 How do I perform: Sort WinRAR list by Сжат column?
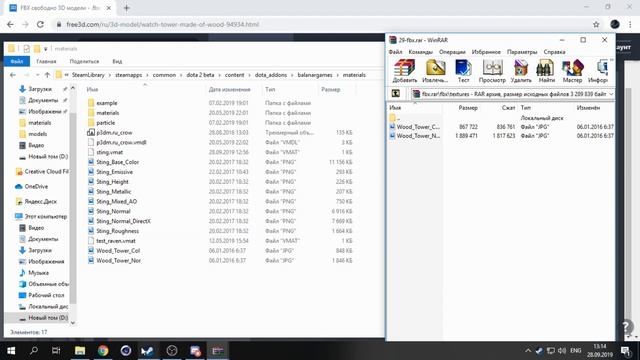(x=508, y=108)
